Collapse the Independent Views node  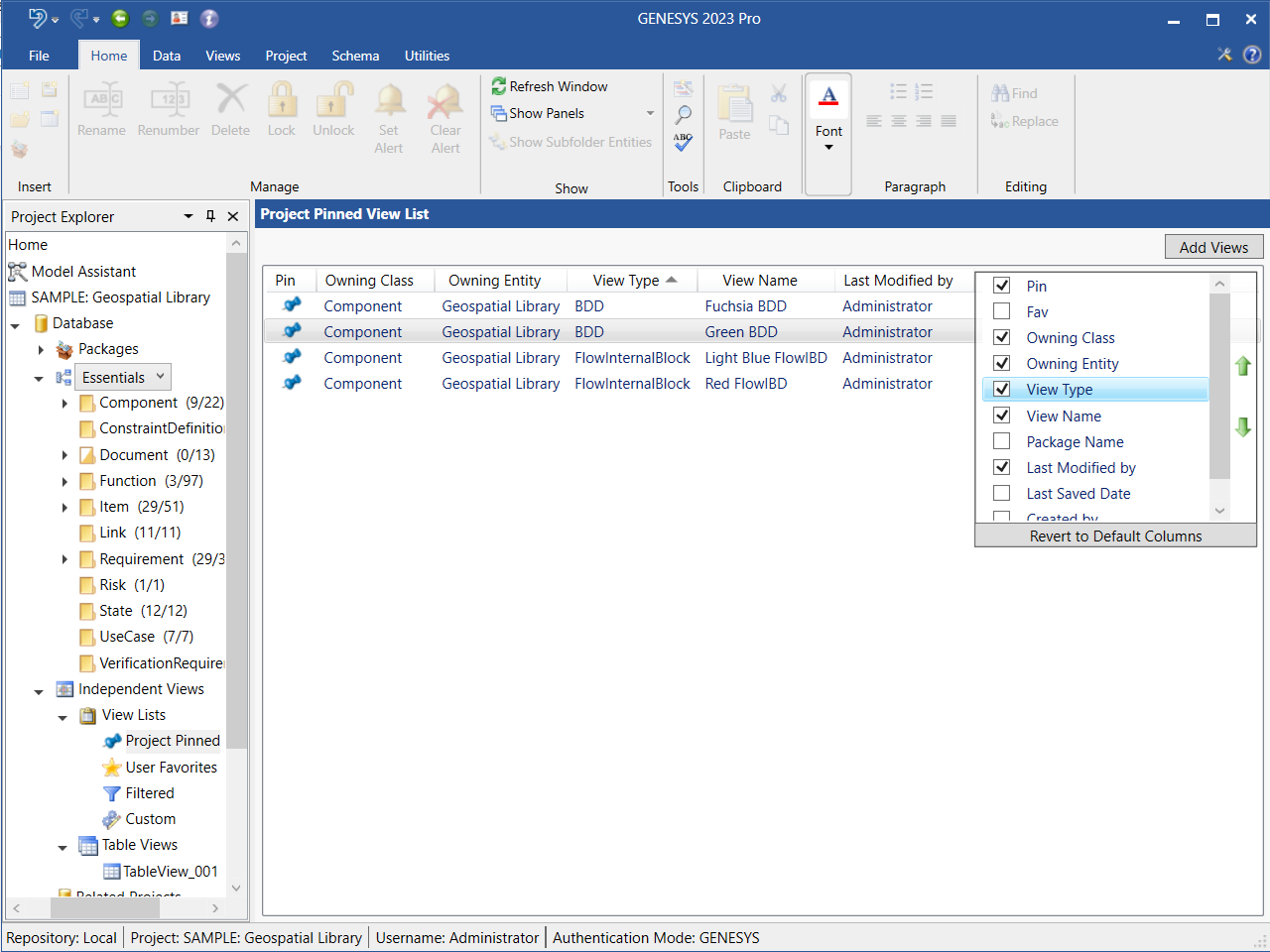click(x=39, y=691)
